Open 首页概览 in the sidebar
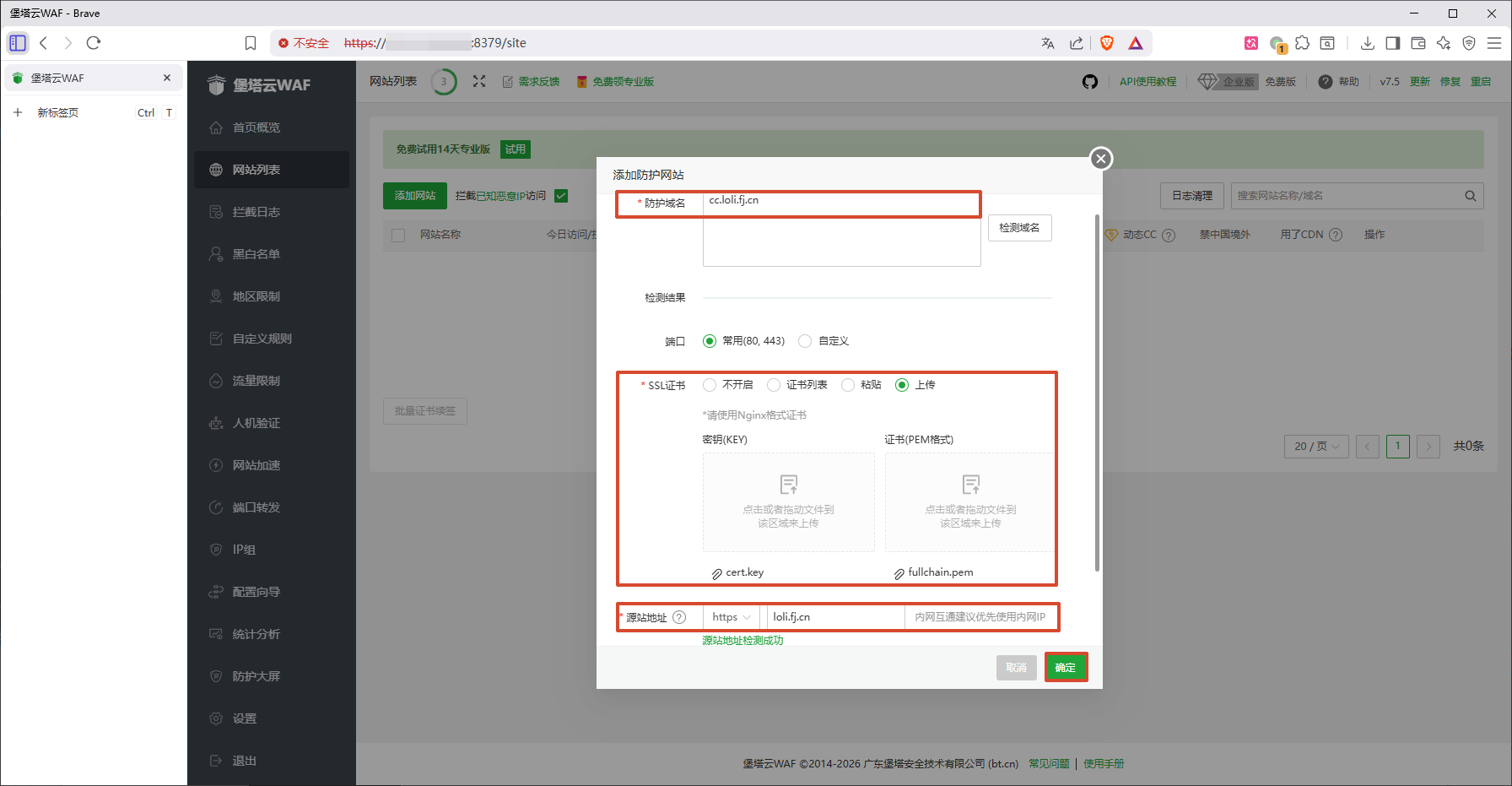This screenshot has width=1512, height=786. click(272, 127)
